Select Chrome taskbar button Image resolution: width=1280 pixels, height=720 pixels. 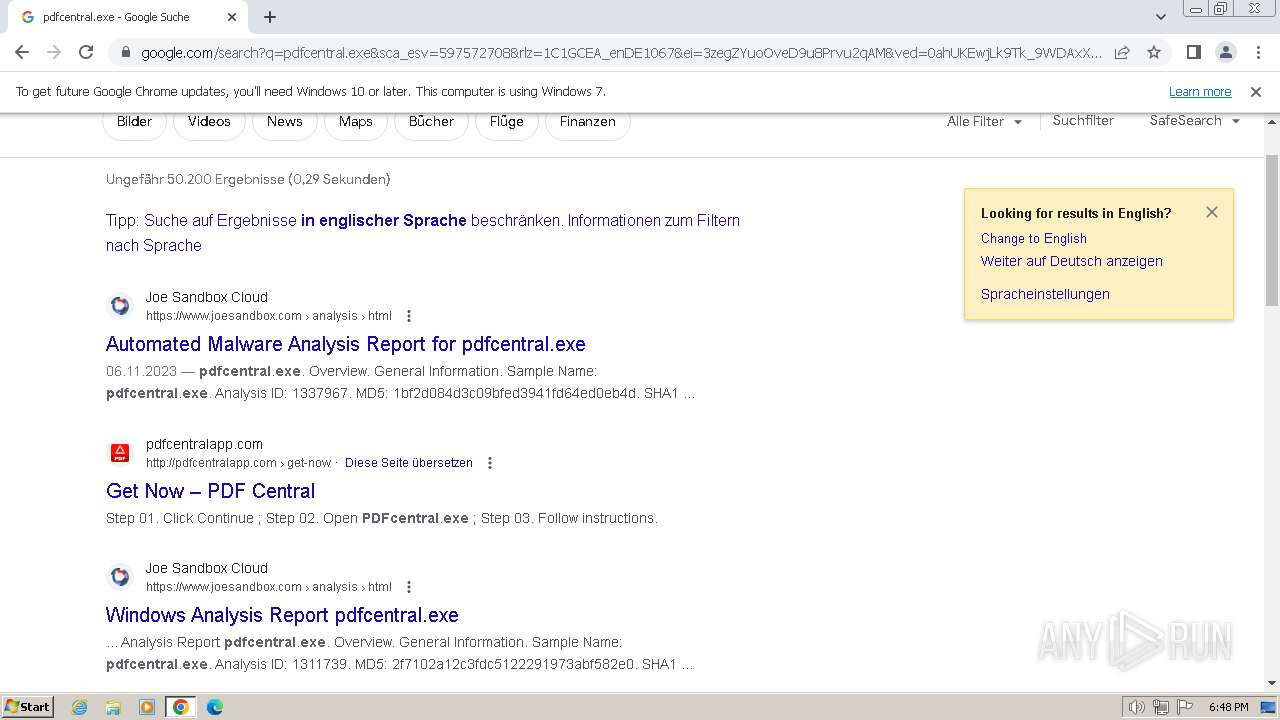[181, 707]
